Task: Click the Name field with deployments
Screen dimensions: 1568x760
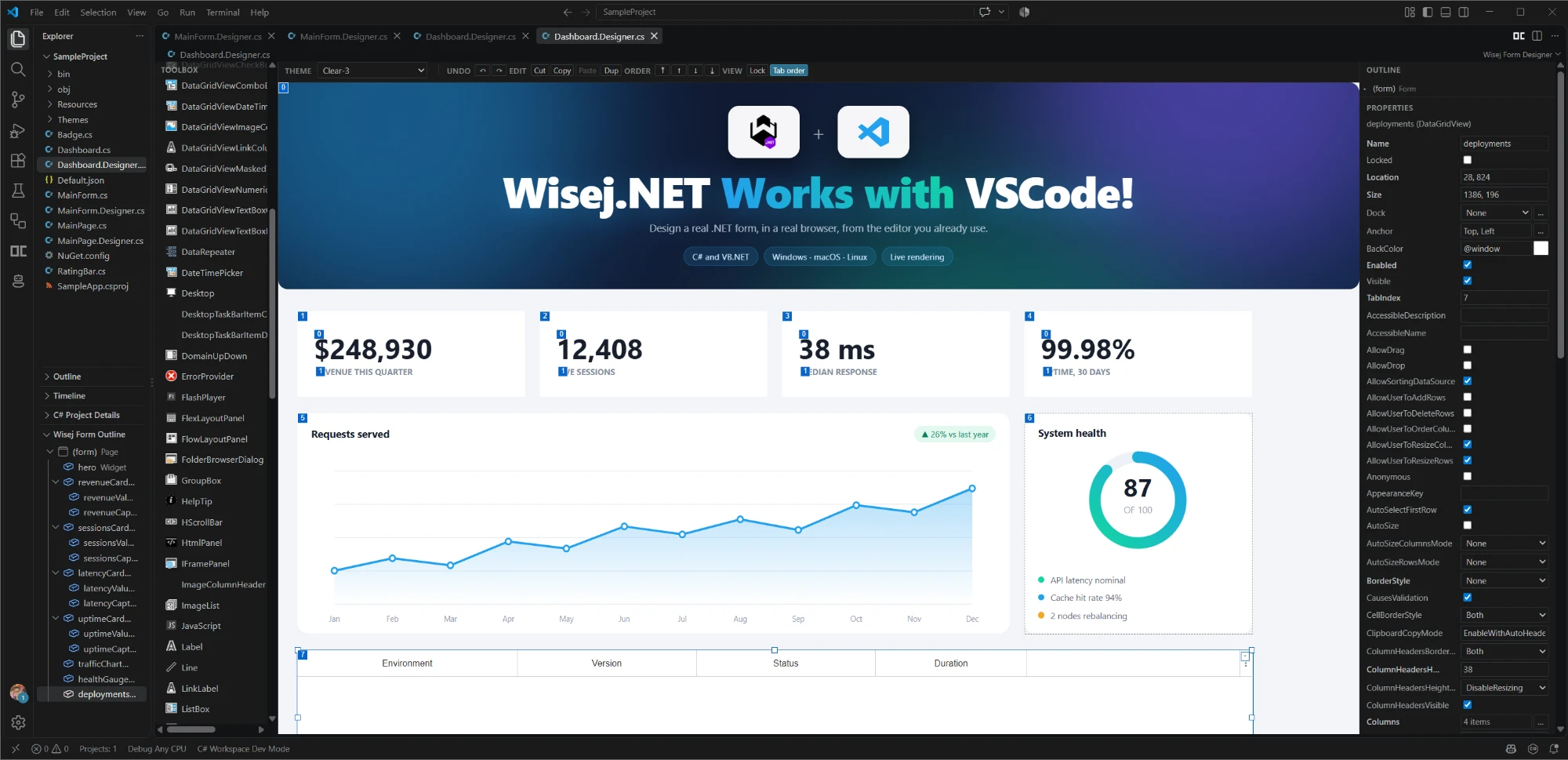Action: 1504,144
